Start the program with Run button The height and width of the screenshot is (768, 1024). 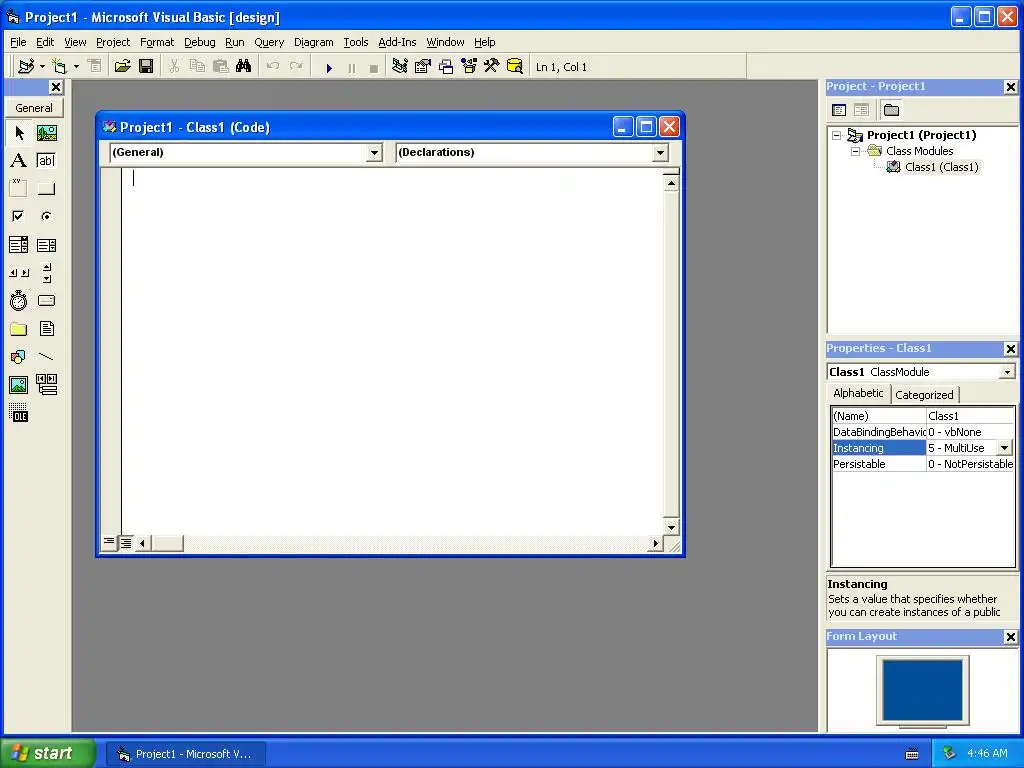point(329,67)
